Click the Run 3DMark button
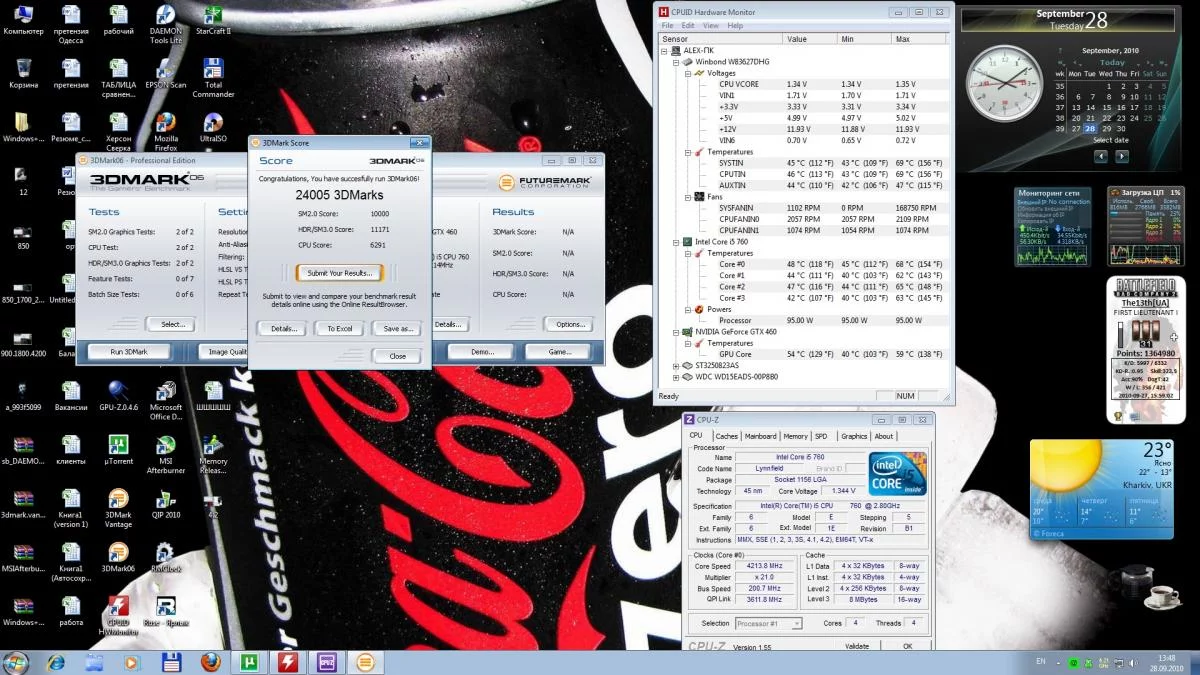 (x=128, y=352)
